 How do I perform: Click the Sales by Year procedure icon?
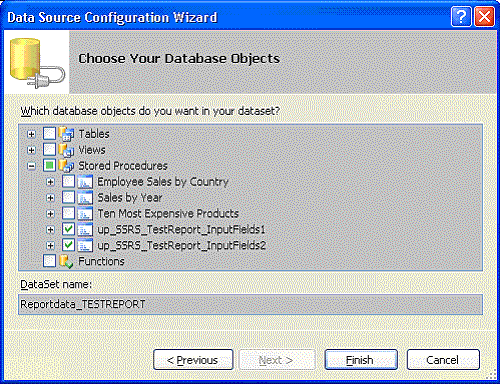tap(85, 198)
